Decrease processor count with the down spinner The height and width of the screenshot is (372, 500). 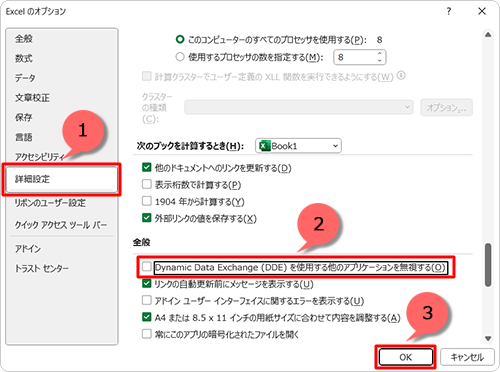pyautogui.click(x=380, y=61)
